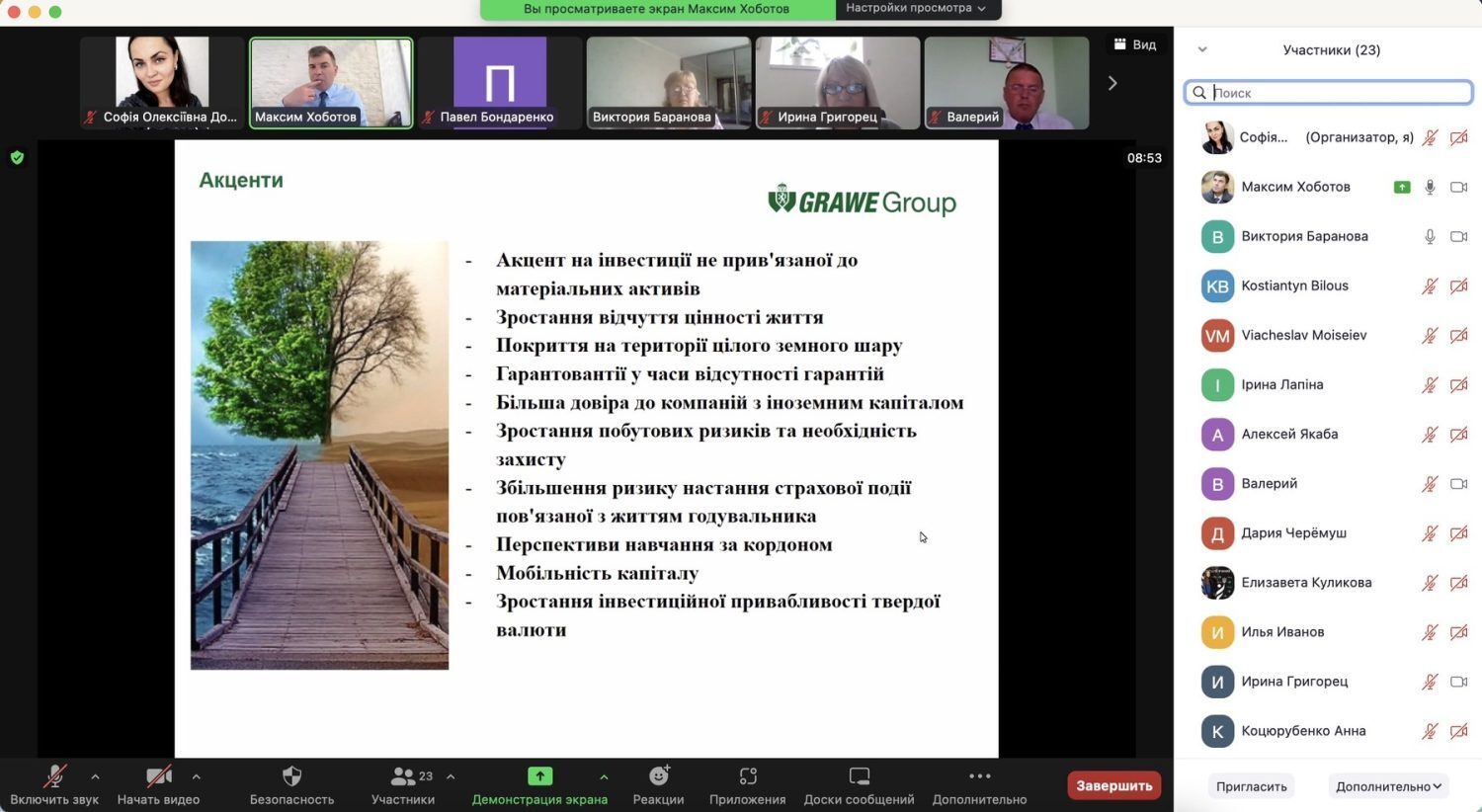Click the Поиск participant search field
Screen dimensions: 1482x812
[1329, 93]
